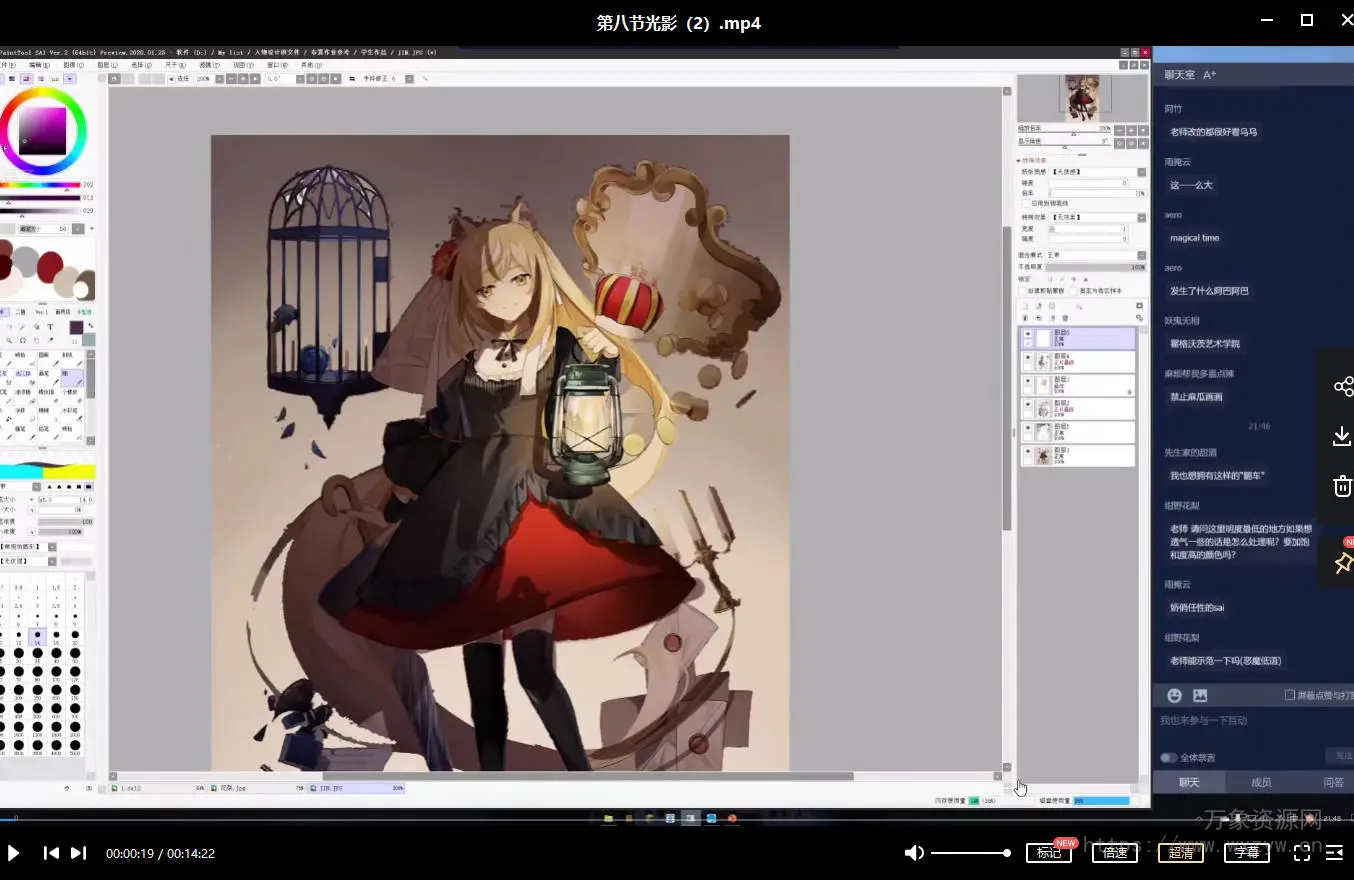Click the share icon on right sidebar
1354x880 pixels.
tap(1342, 387)
